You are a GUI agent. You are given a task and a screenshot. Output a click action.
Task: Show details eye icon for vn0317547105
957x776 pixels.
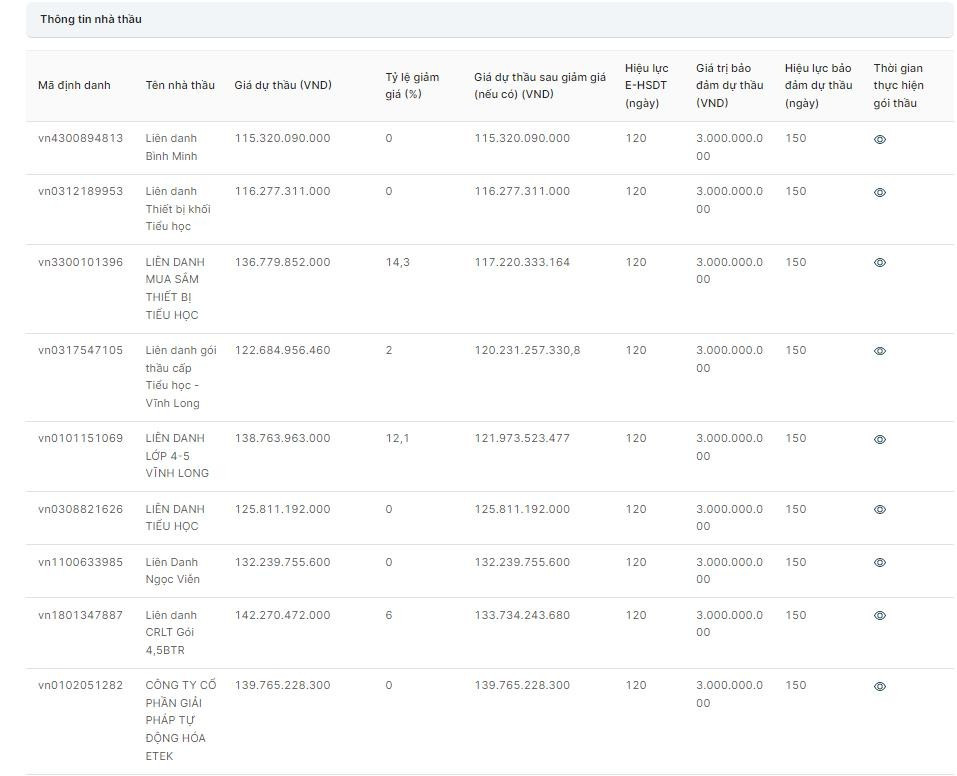pyautogui.click(x=880, y=352)
